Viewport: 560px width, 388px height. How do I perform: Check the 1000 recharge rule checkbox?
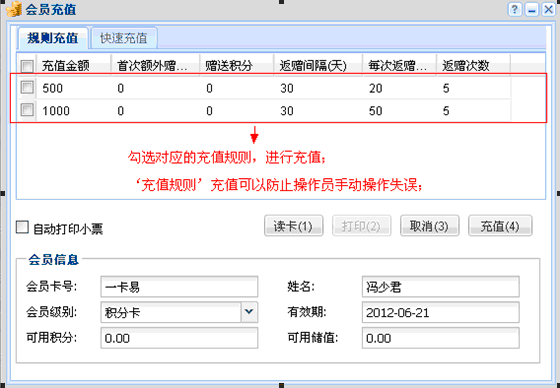coord(27,110)
